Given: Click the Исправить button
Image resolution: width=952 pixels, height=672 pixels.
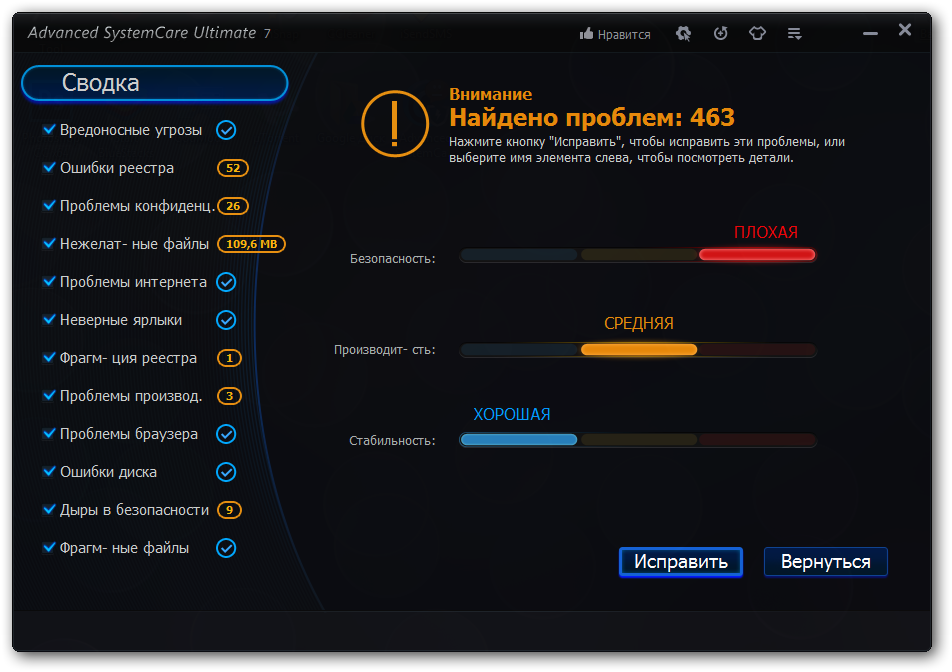Looking at the screenshot, I should click(681, 562).
